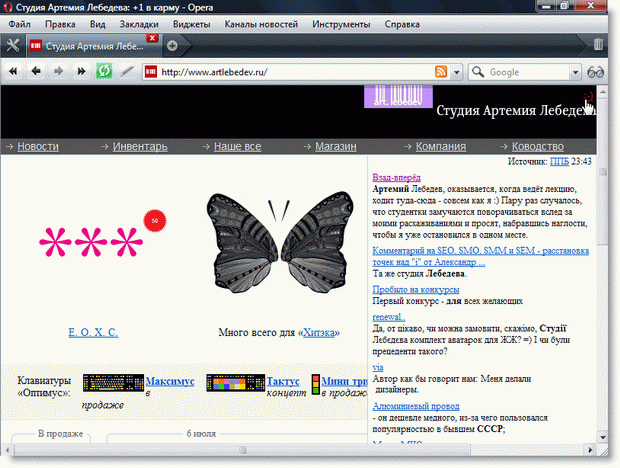The height and width of the screenshot is (468, 620).
Task: Click the Мини три keys thumbnail
Action: [x=316, y=385]
